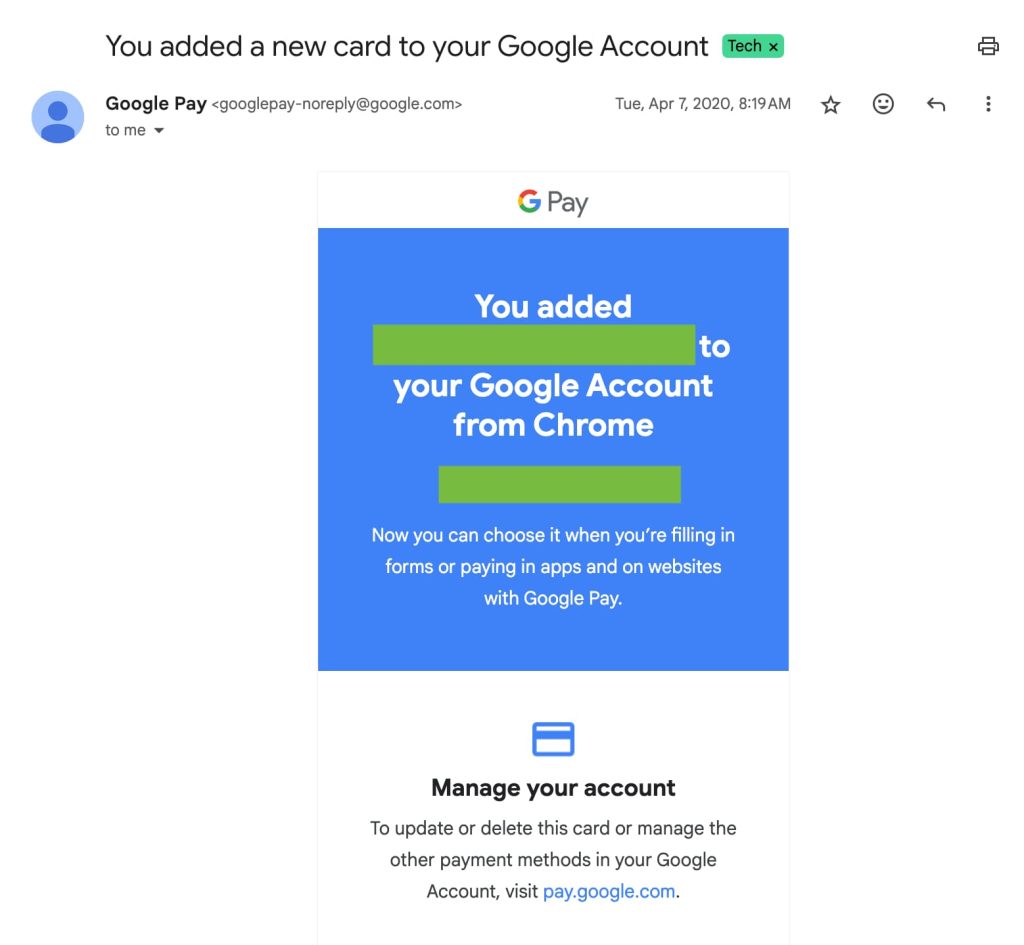Click the Google Pay logo

(x=552, y=201)
